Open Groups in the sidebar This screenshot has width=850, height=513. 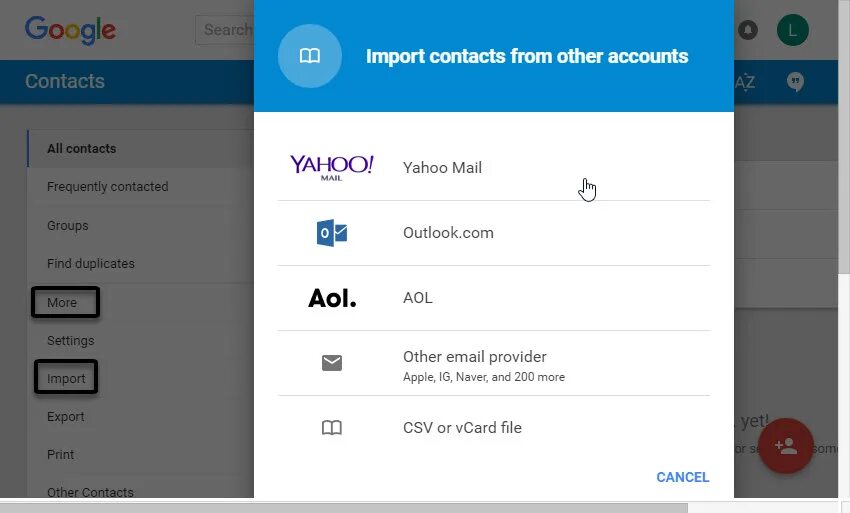(x=68, y=226)
